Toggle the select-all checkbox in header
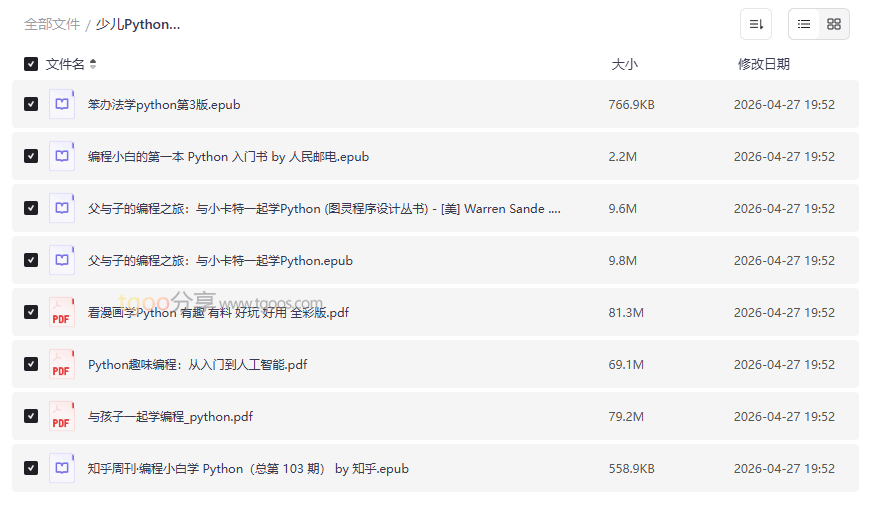This screenshot has height=514, width=874. pos(31,64)
